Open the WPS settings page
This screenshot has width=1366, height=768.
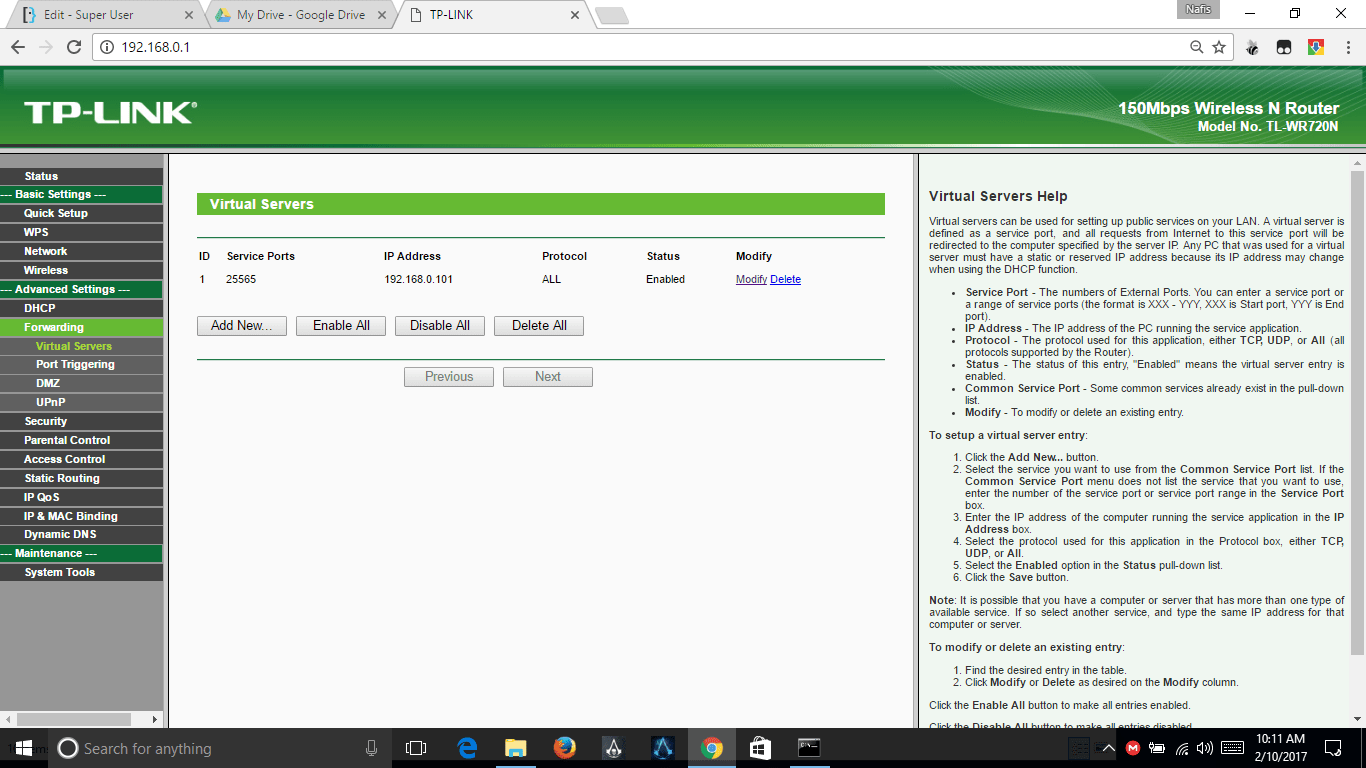(x=81, y=232)
